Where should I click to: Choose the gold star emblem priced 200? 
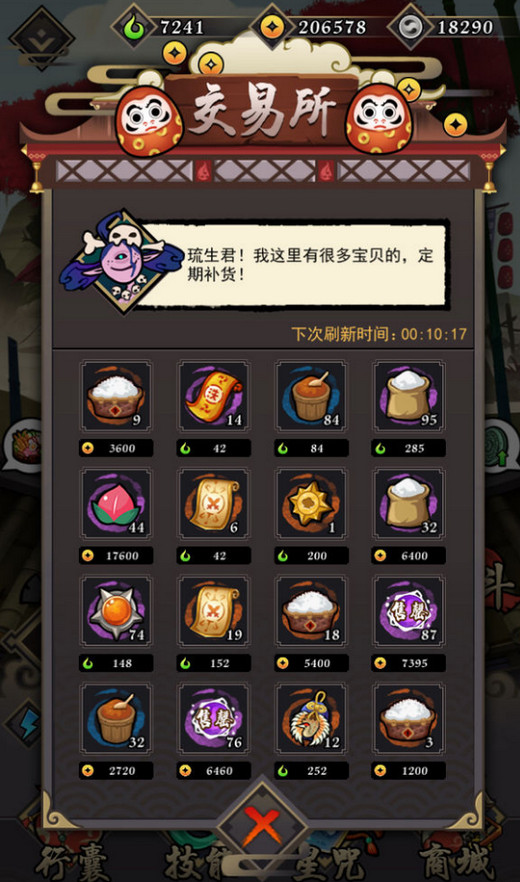(311, 504)
